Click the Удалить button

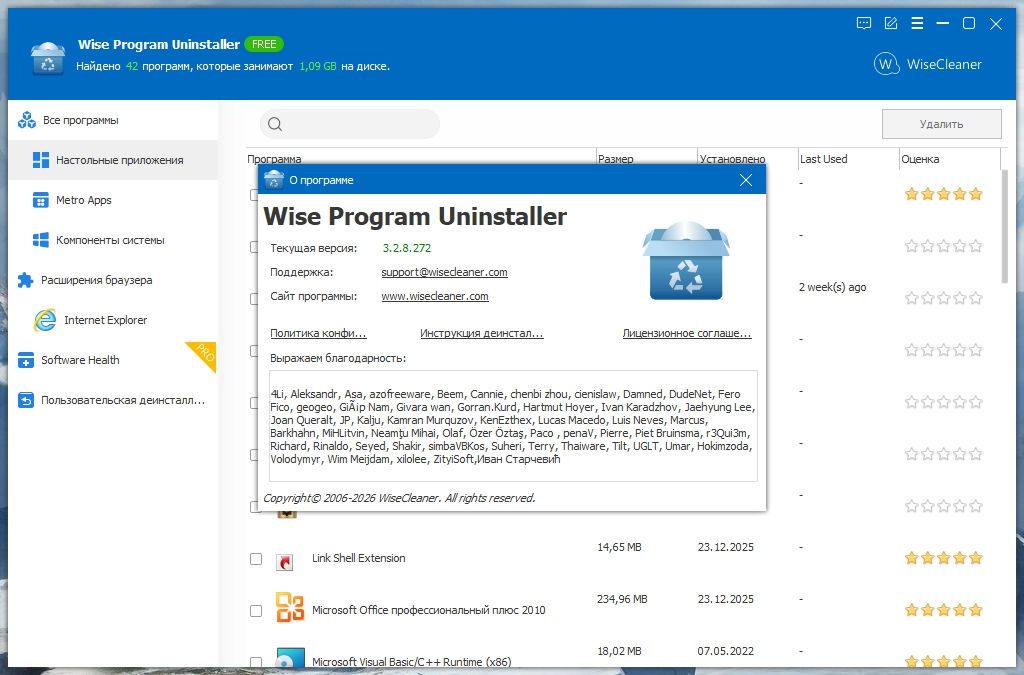(941, 124)
